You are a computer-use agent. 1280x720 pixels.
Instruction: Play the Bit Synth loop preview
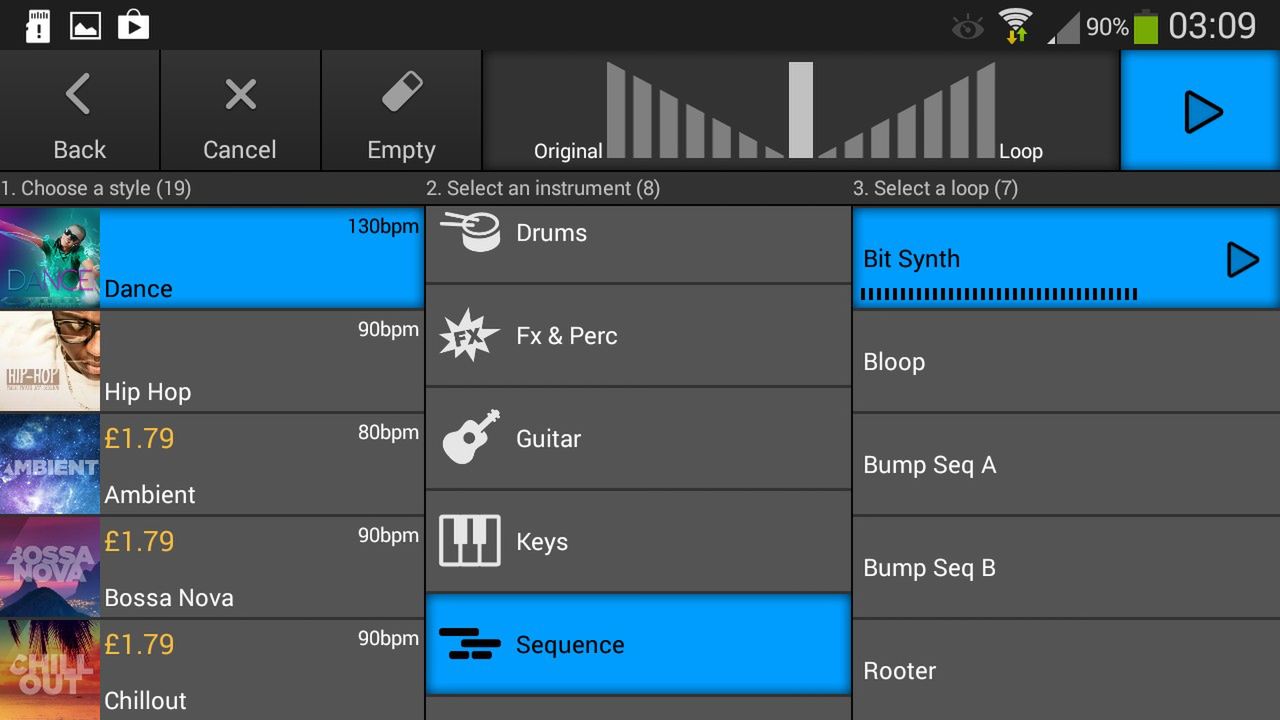coord(1242,260)
